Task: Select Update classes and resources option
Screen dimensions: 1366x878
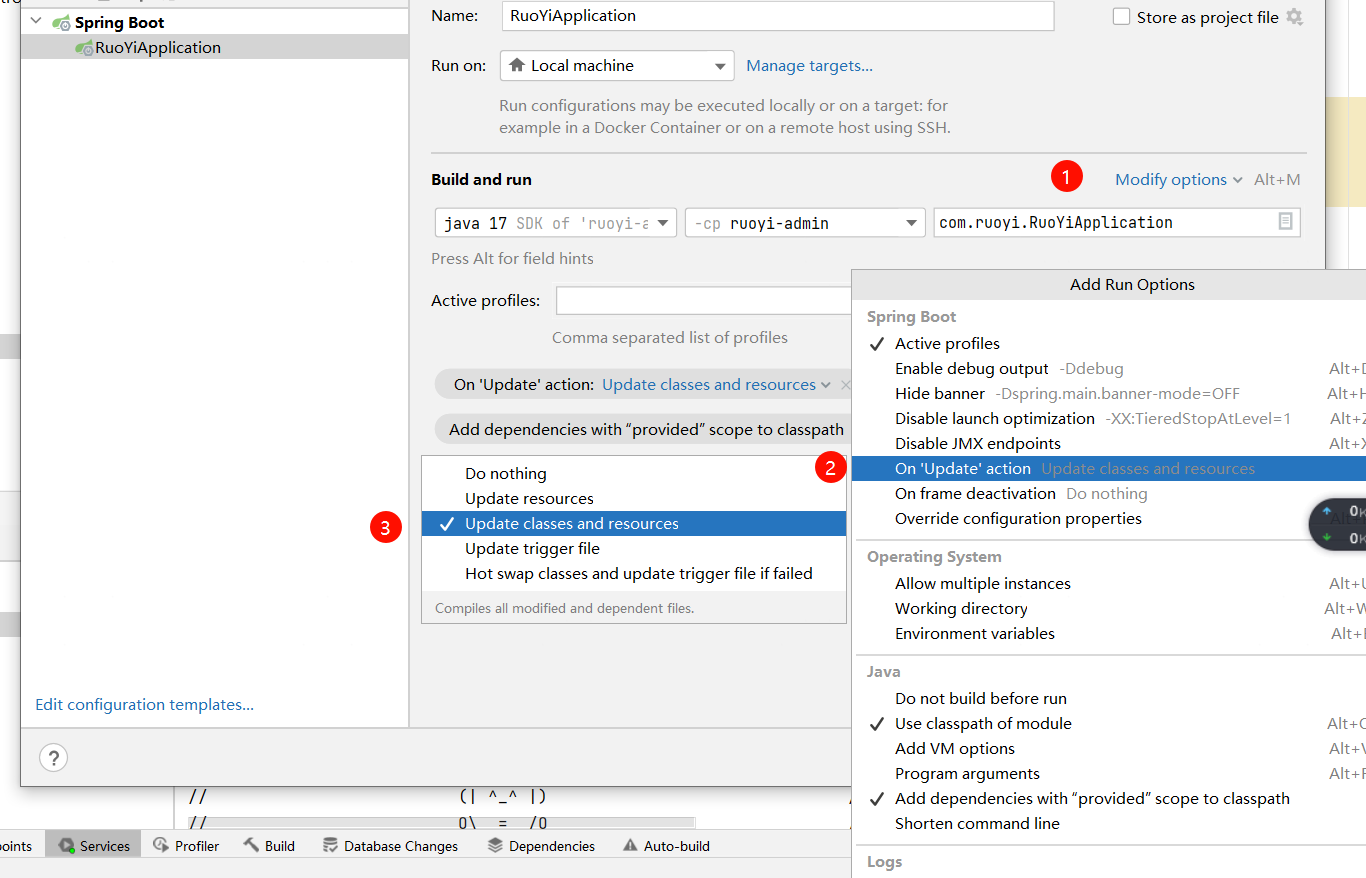Action: 634,523
